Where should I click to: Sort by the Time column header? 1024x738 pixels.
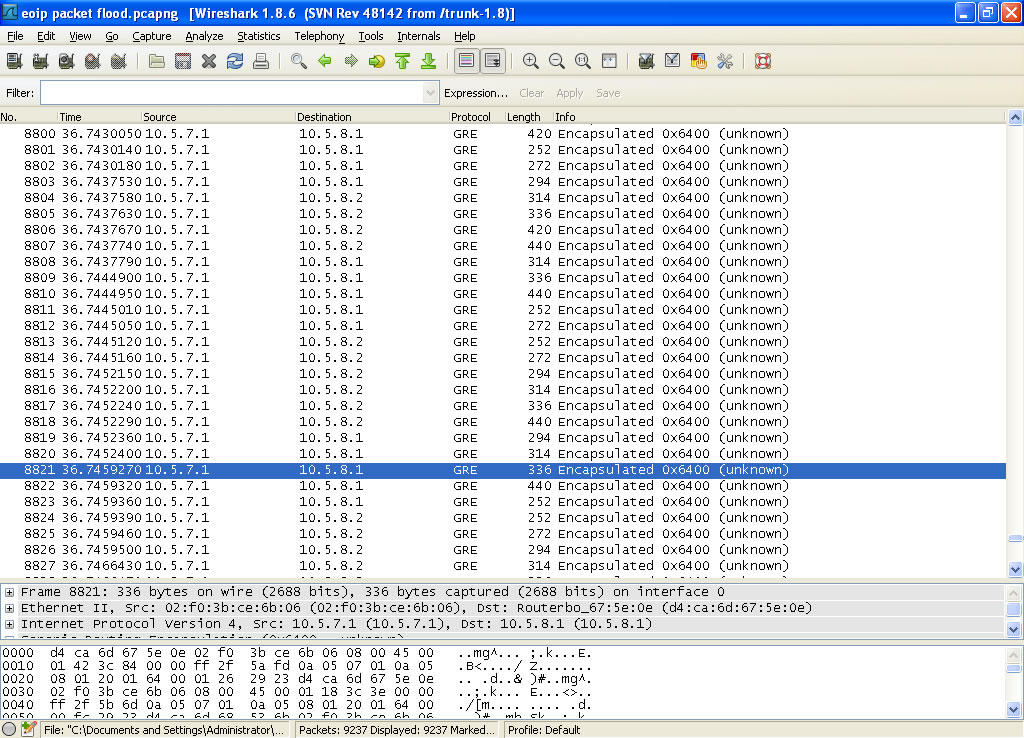point(99,117)
